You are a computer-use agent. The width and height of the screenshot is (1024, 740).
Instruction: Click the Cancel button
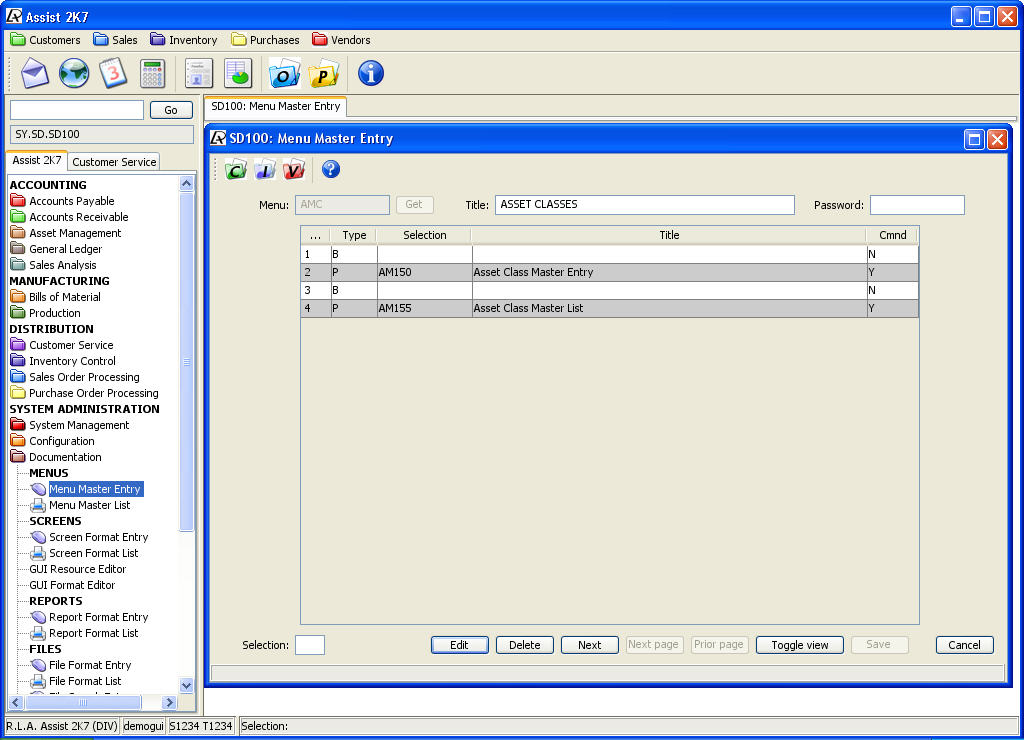pyautogui.click(x=964, y=645)
